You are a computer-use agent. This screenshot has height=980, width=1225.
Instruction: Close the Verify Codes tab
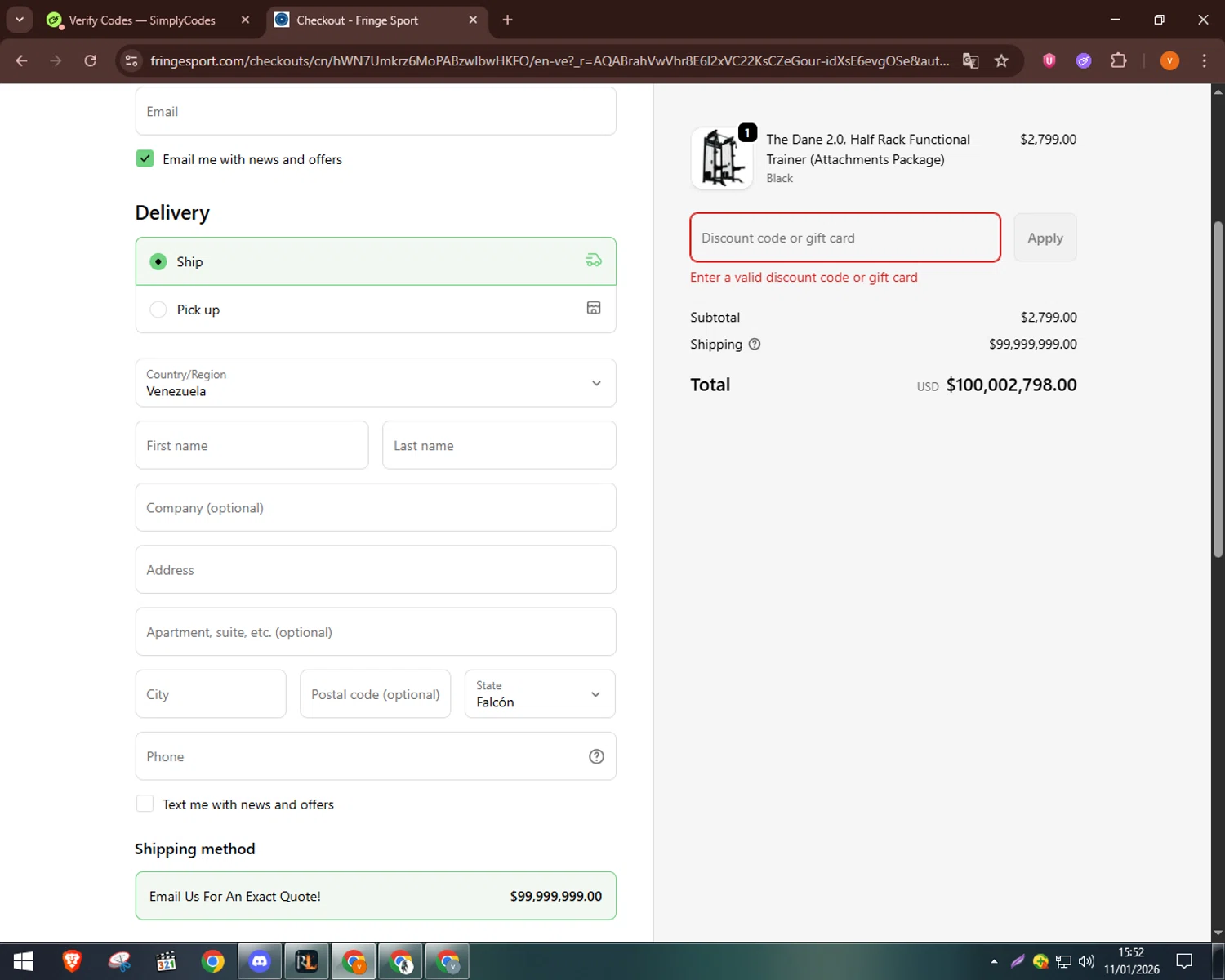[245, 20]
